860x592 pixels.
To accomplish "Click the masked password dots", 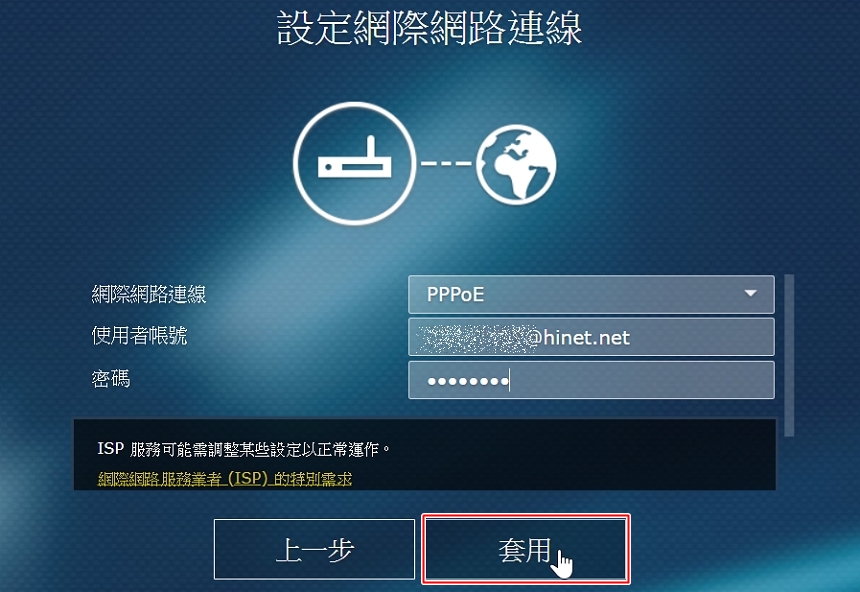I will (468, 380).
